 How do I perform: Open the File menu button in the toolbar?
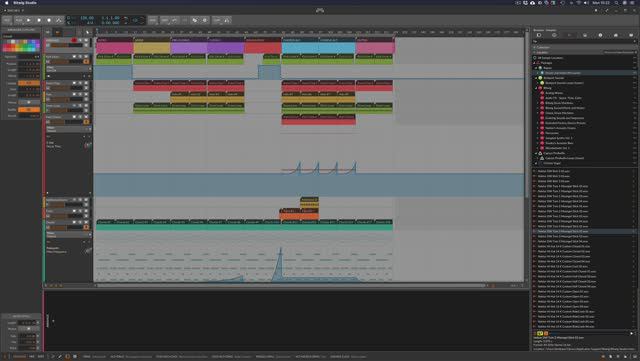point(6,20)
